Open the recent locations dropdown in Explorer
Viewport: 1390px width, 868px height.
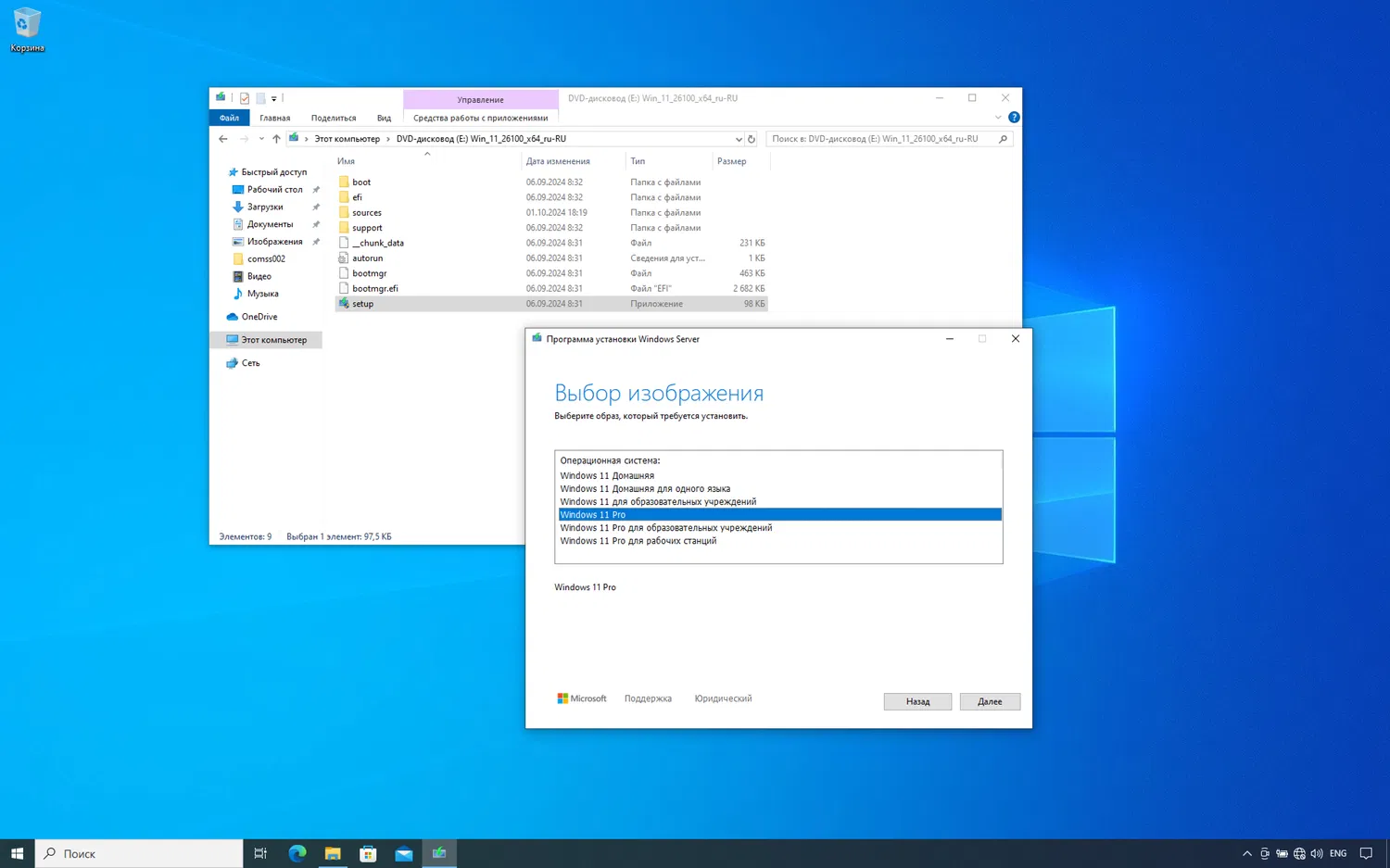click(261, 139)
